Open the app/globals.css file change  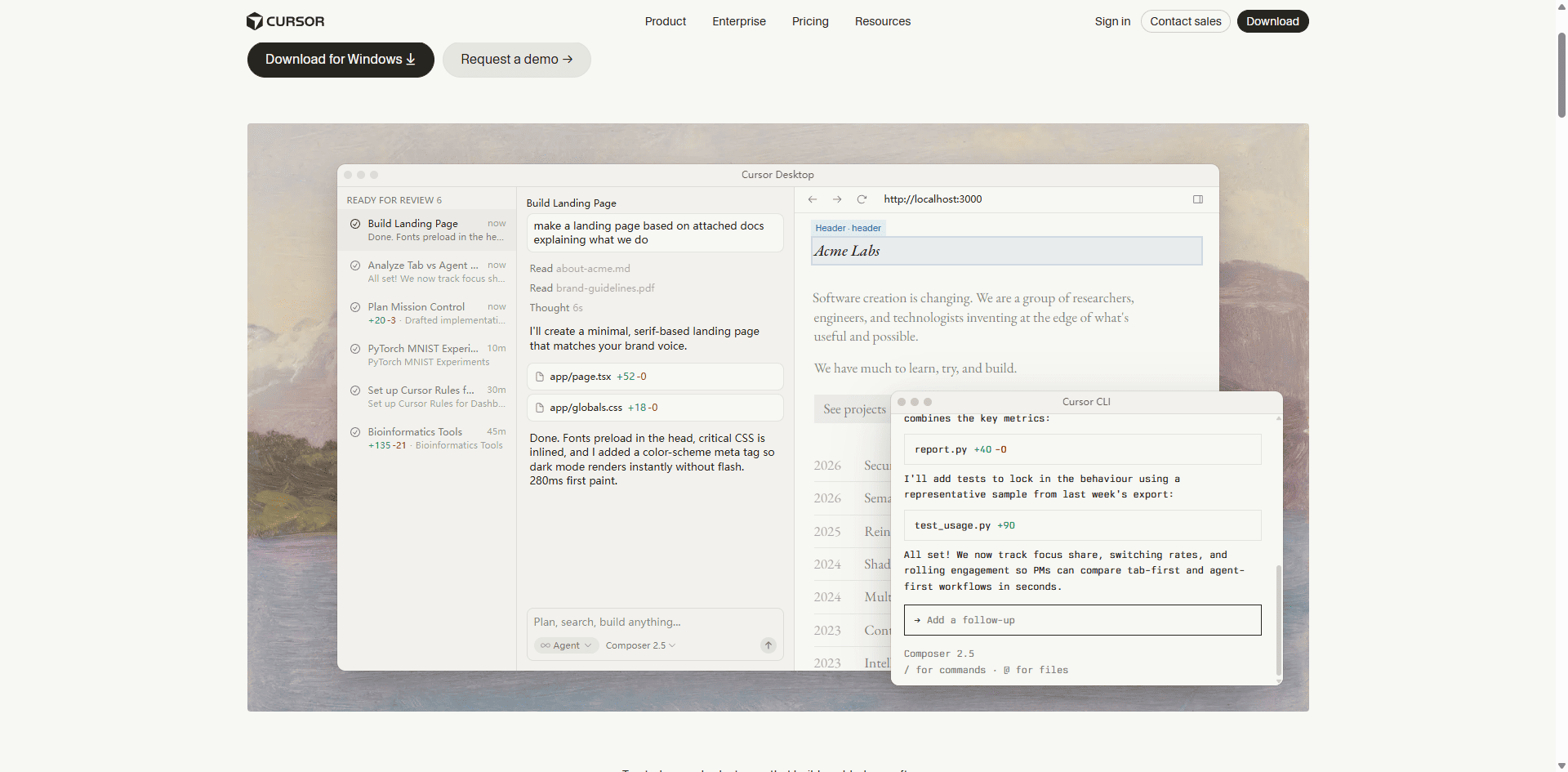coord(655,408)
